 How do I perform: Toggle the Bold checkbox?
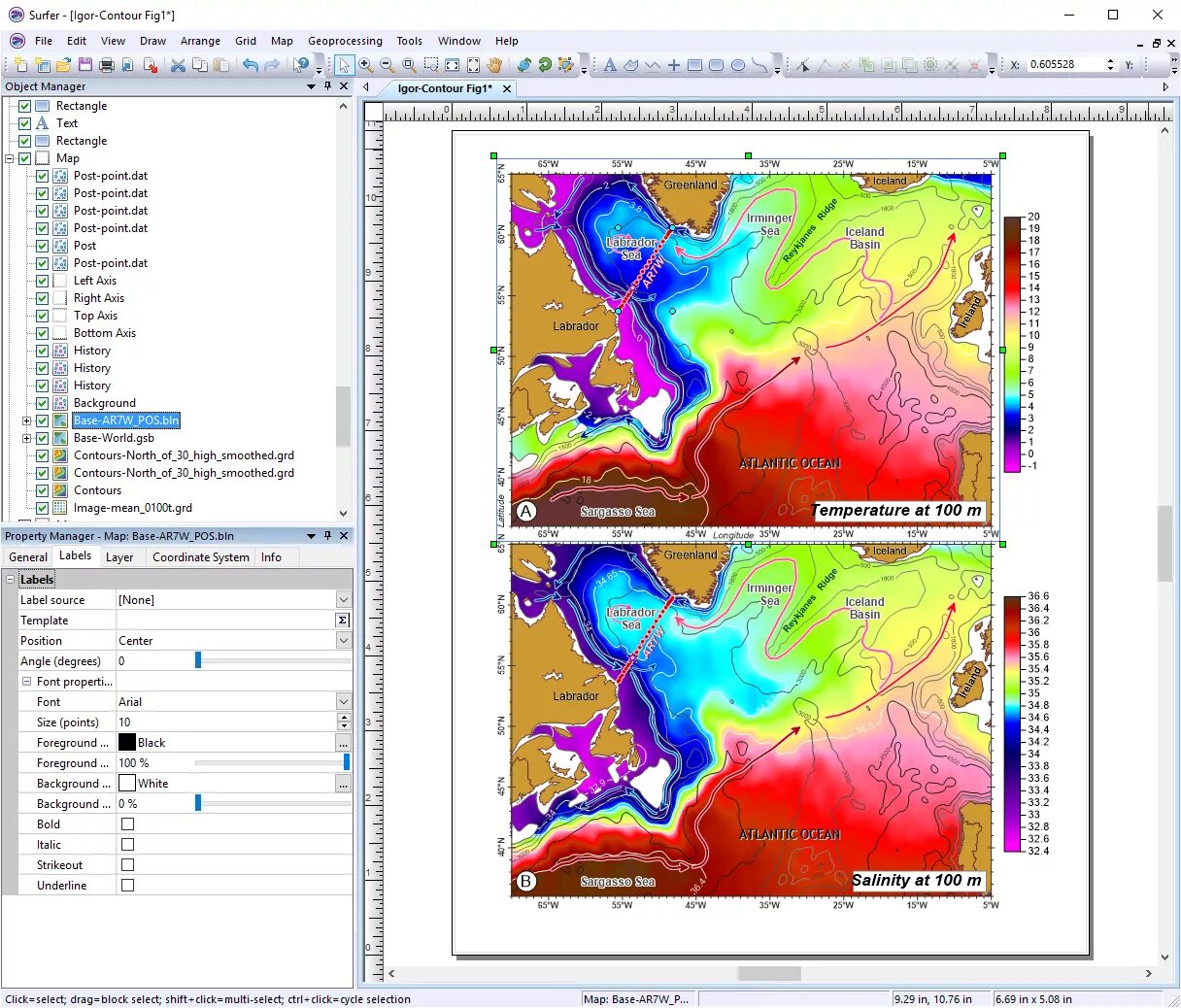(127, 824)
